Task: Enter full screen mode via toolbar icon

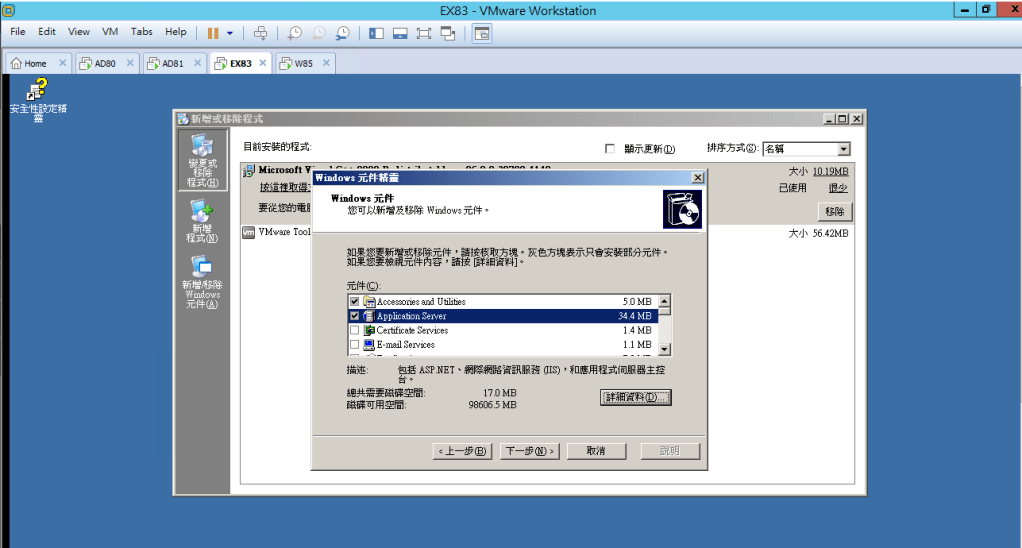Action: pyautogui.click(x=424, y=32)
